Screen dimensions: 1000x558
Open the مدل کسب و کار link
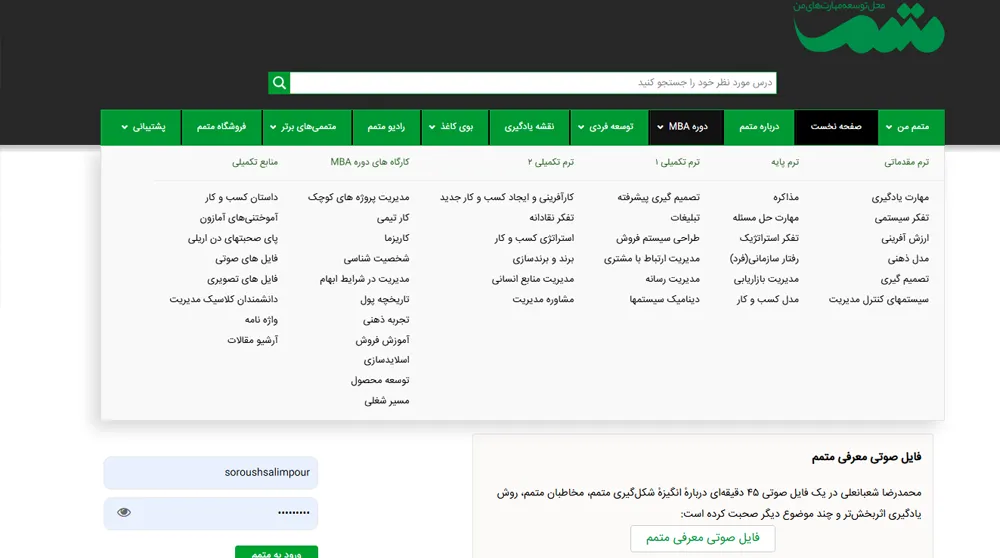tap(768, 300)
